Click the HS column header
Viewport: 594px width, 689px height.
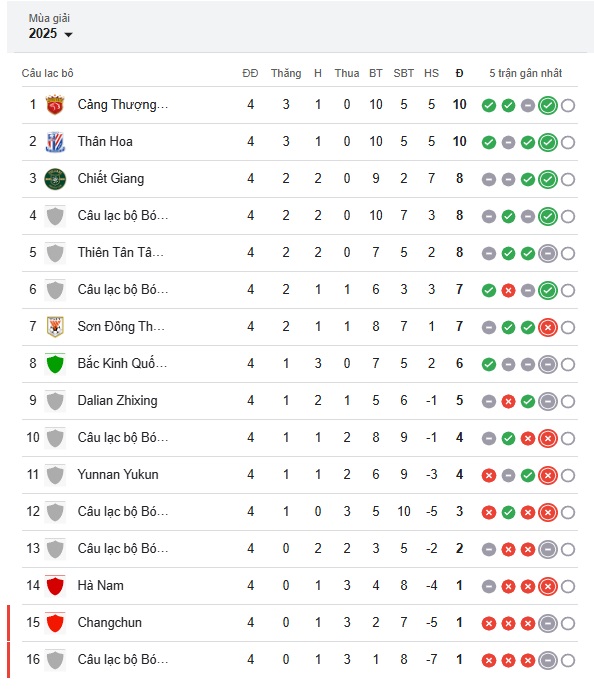point(431,73)
